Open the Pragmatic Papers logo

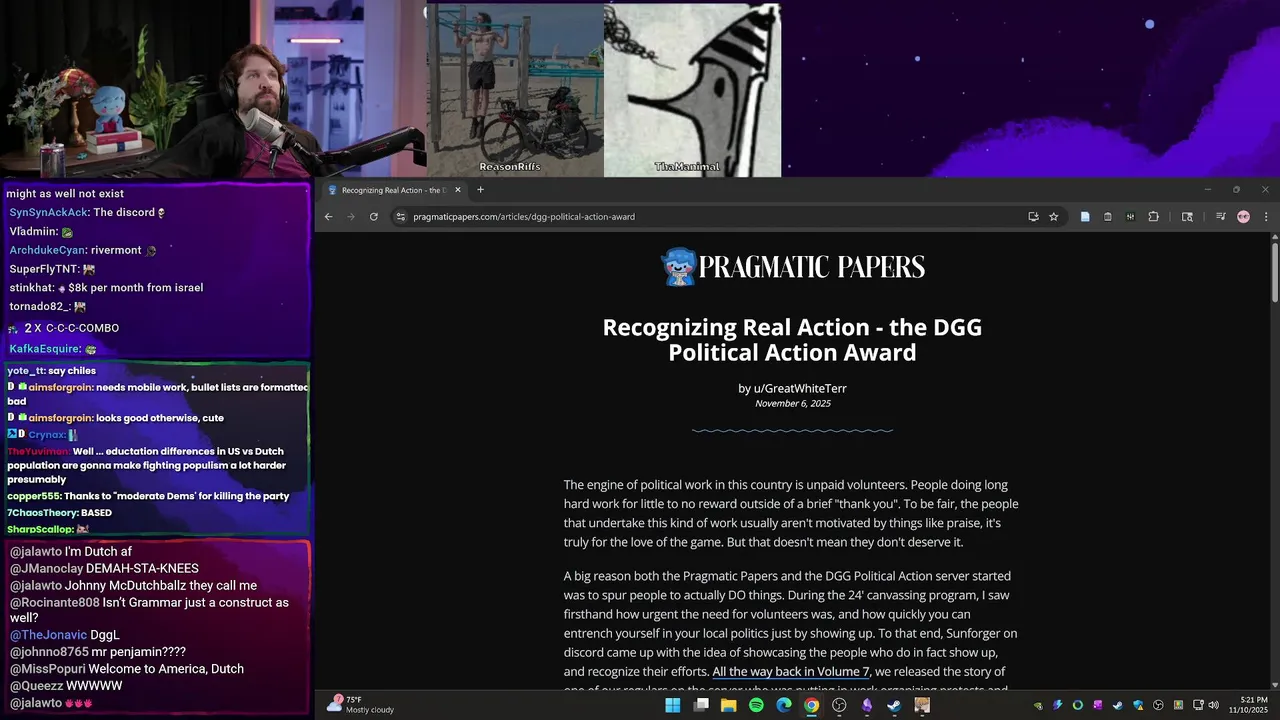tap(792, 267)
